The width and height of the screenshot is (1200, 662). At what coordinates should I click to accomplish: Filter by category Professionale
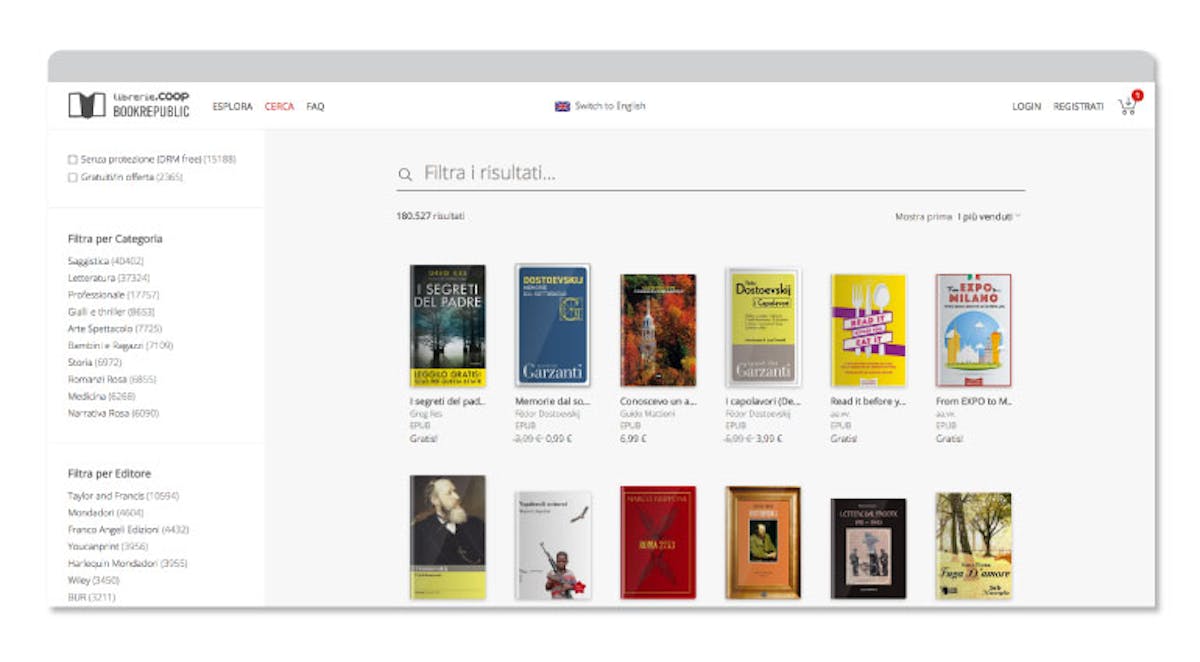click(113, 295)
